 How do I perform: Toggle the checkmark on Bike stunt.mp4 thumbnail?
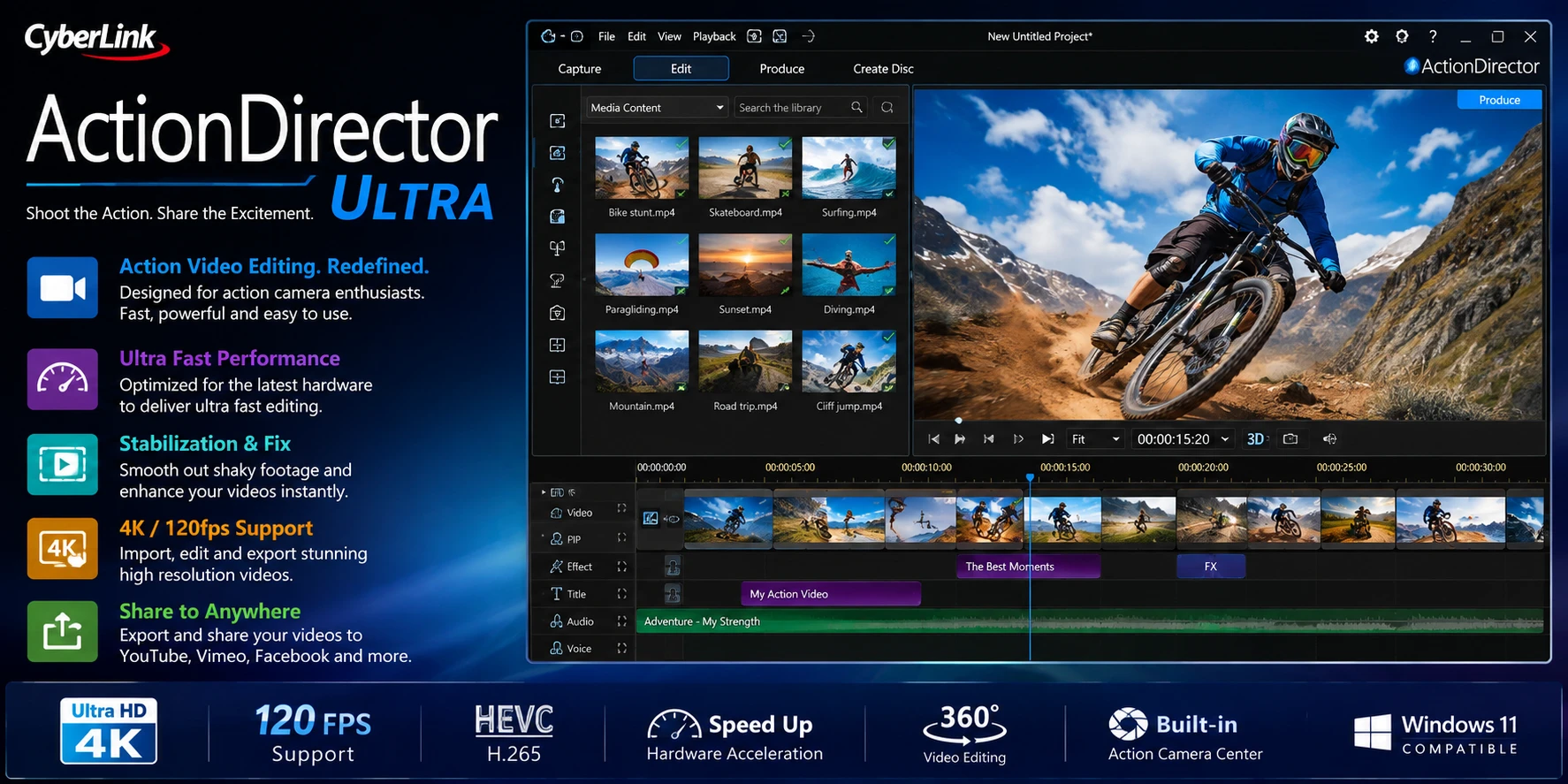[x=681, y=143]
